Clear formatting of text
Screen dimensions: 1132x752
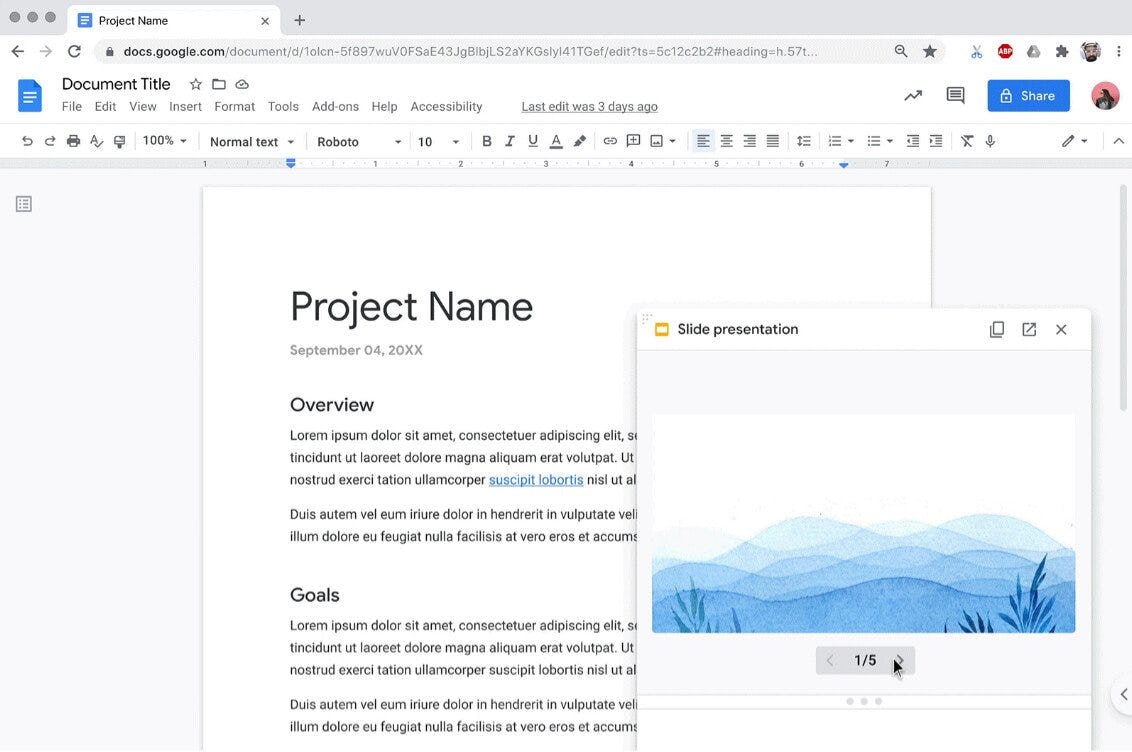966,141
